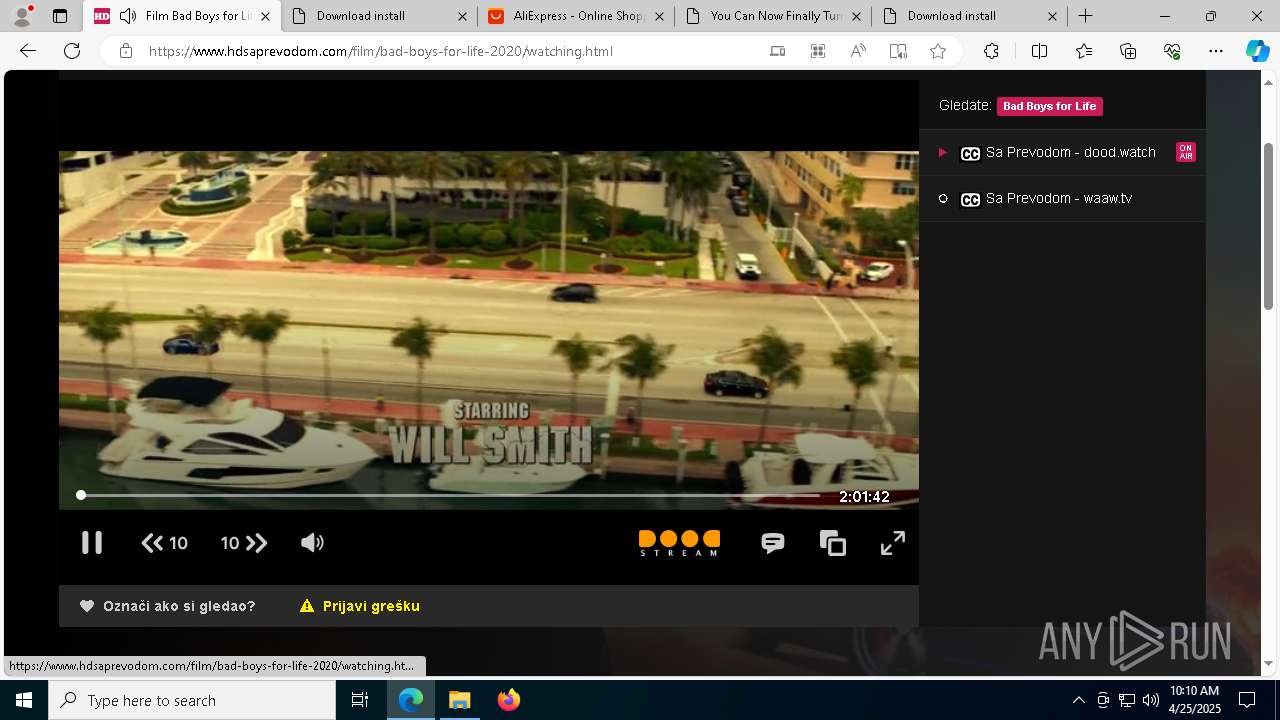Viewport: 1280px width, 720px height.
Task: Enter fullscreen video mode
Action: point(893,543)
